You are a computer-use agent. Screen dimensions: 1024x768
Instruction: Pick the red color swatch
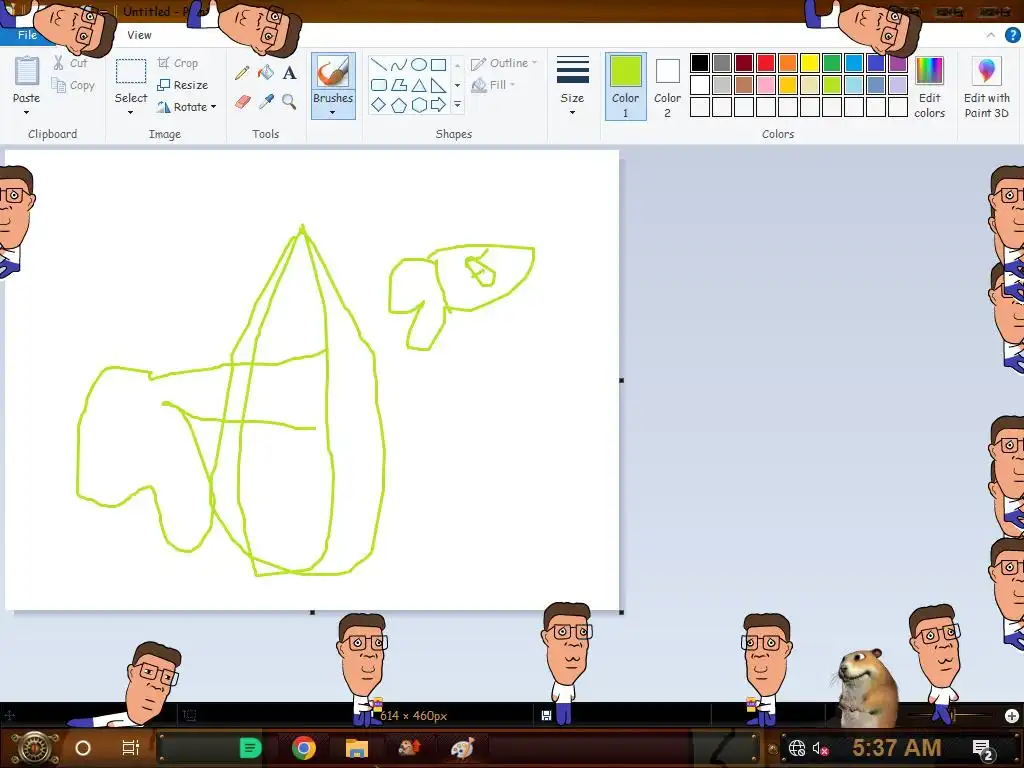coord(765,63)
